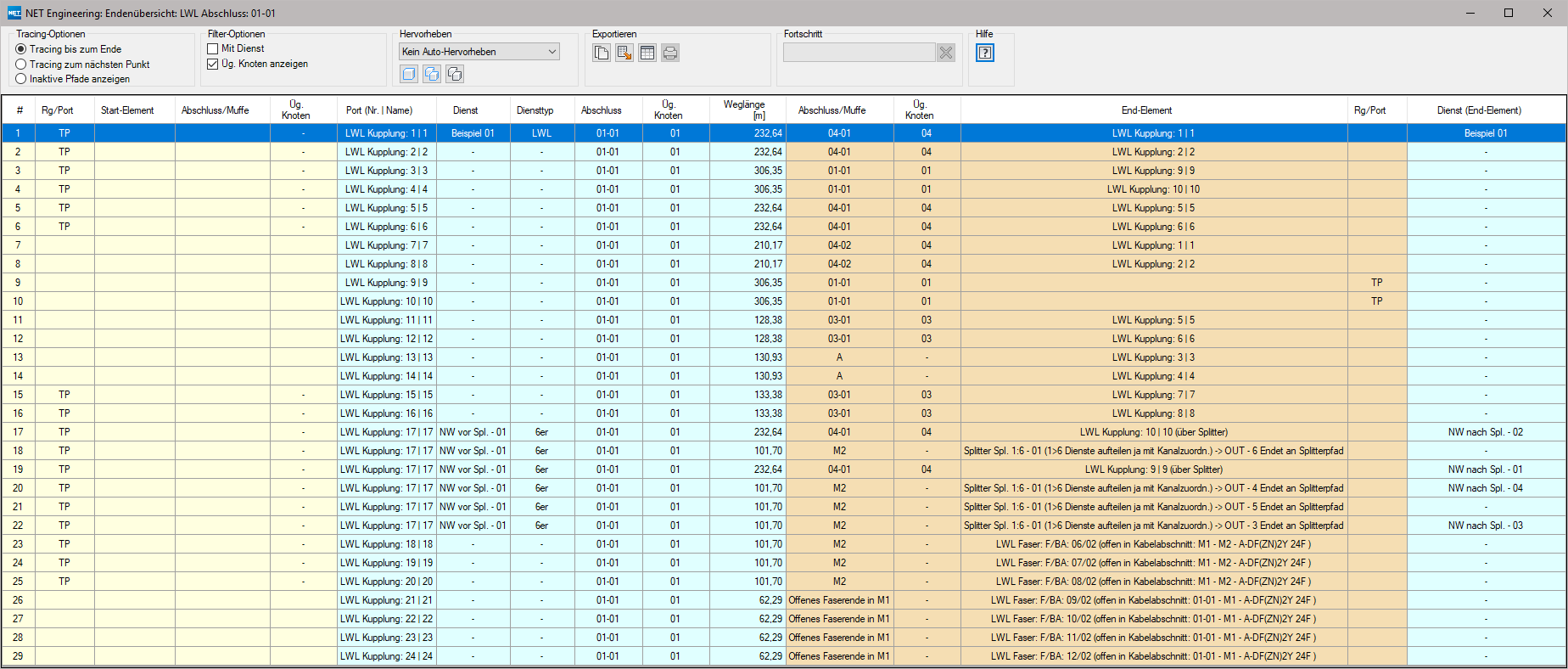The image size is (1568, 669).
Task: Click 'TP' Rg/Port cell in row 25
Action: [64, 582]
